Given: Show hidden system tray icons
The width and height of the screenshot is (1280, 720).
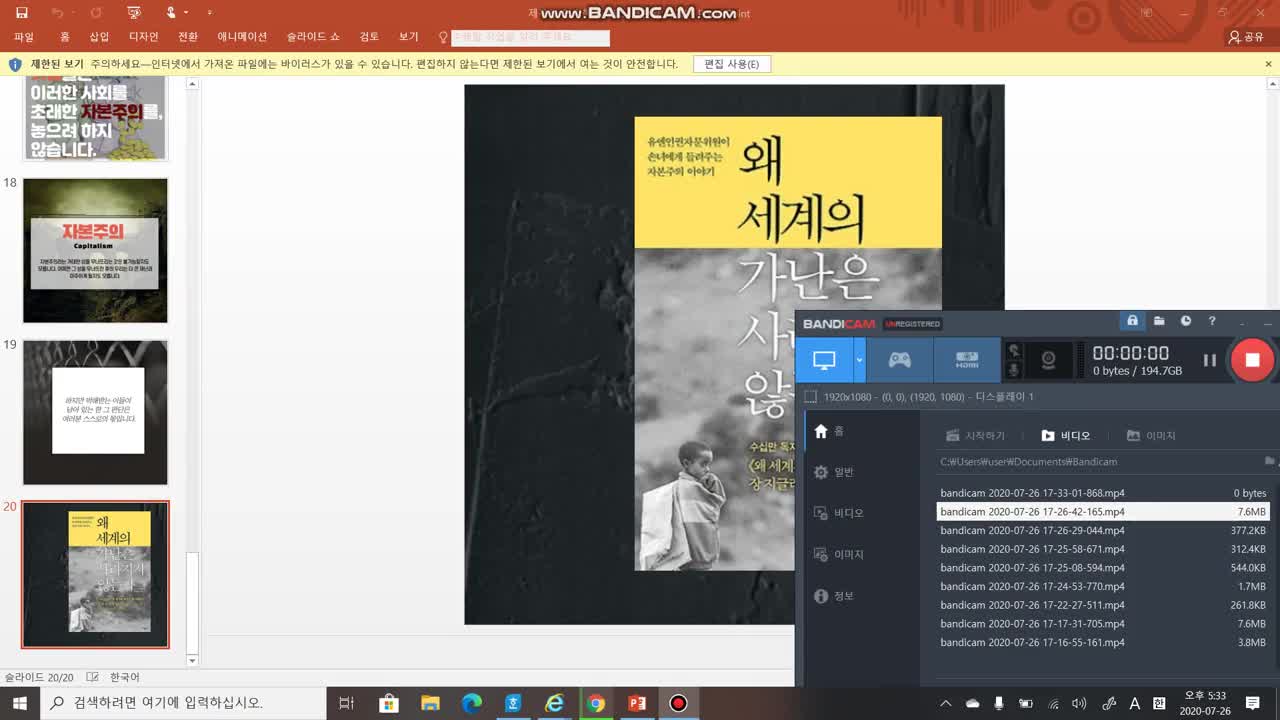Looking at the screenshot, I should pyautogui.click(x=946, y=703).
